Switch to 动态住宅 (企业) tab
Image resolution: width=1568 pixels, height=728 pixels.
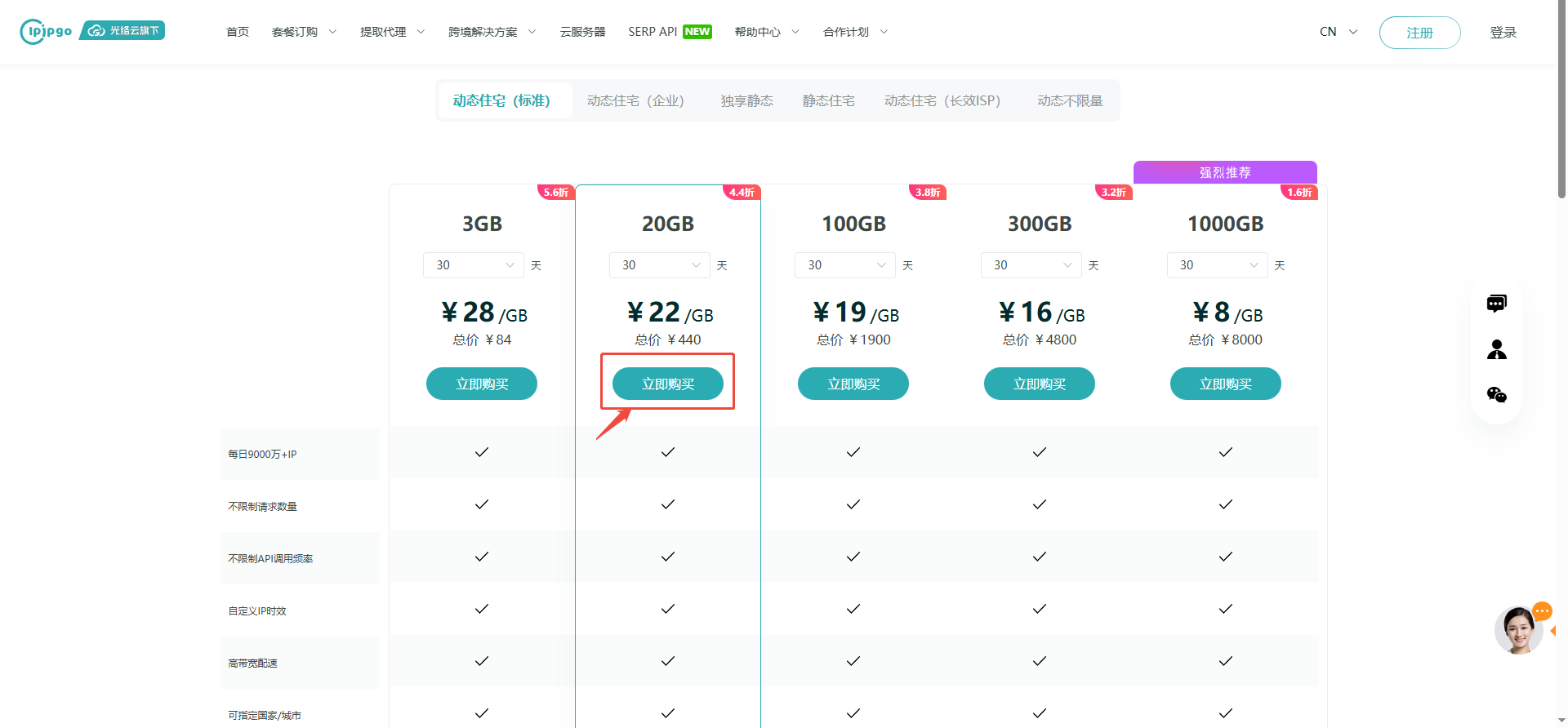635,100
